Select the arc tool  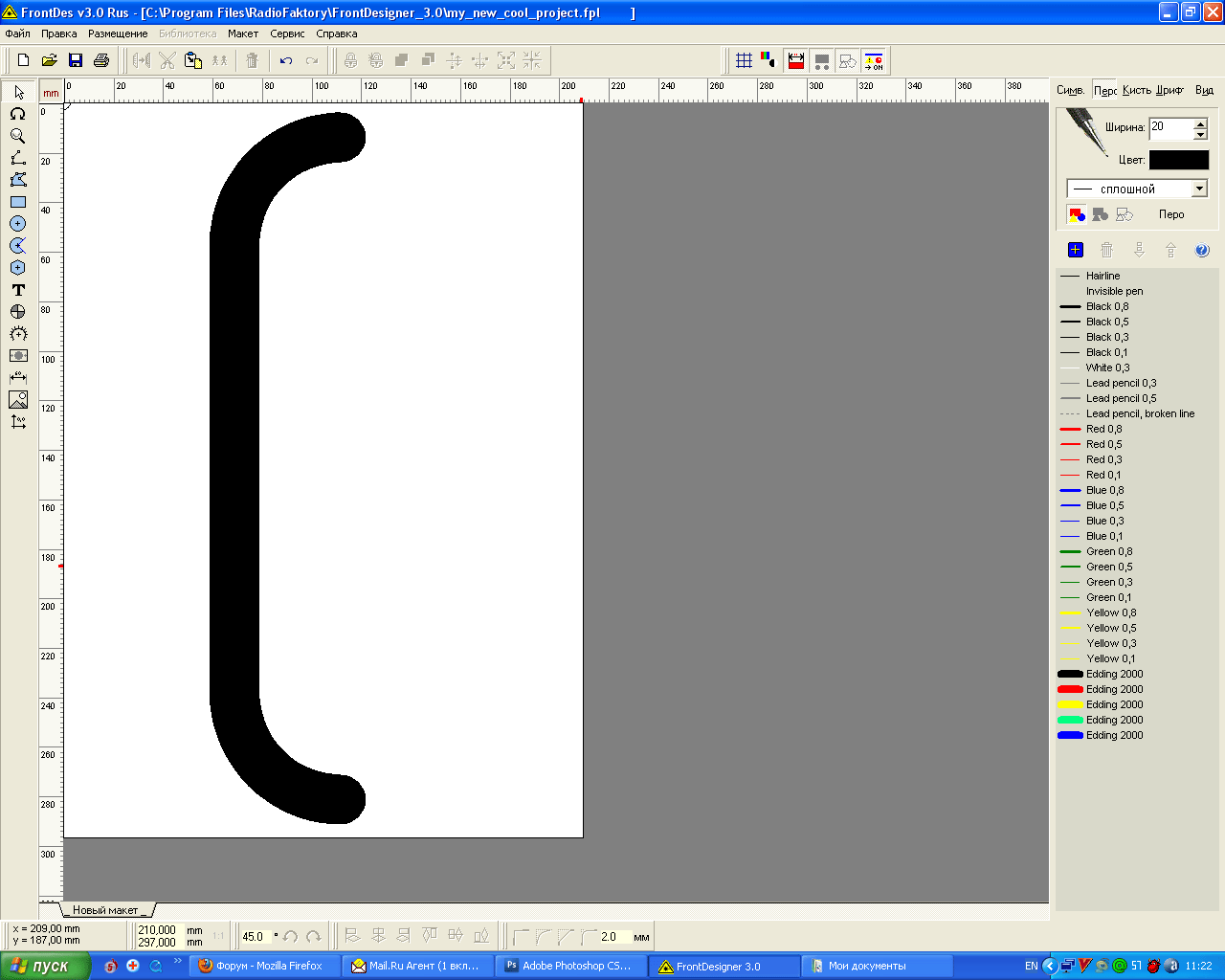click(x=18, y=246)
